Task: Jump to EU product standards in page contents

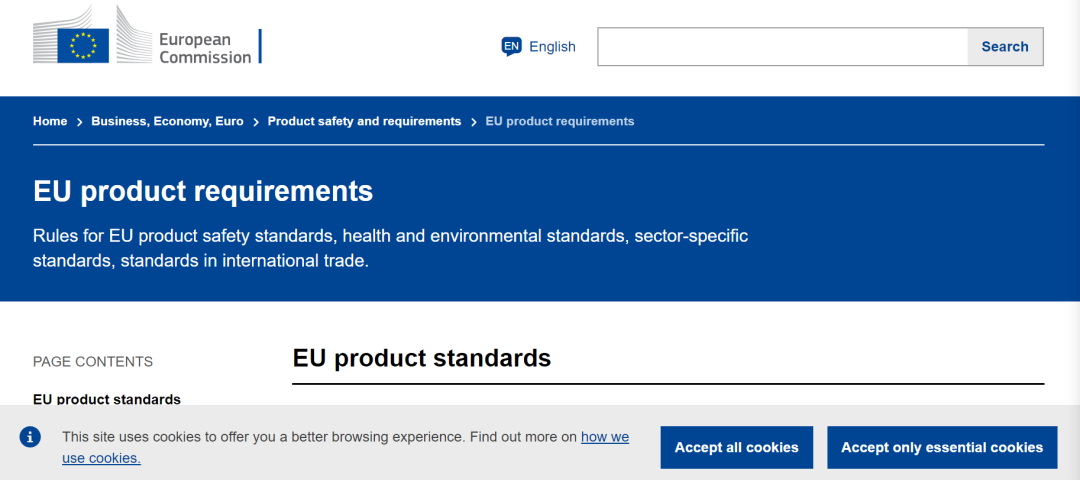Action: point(107,399)
